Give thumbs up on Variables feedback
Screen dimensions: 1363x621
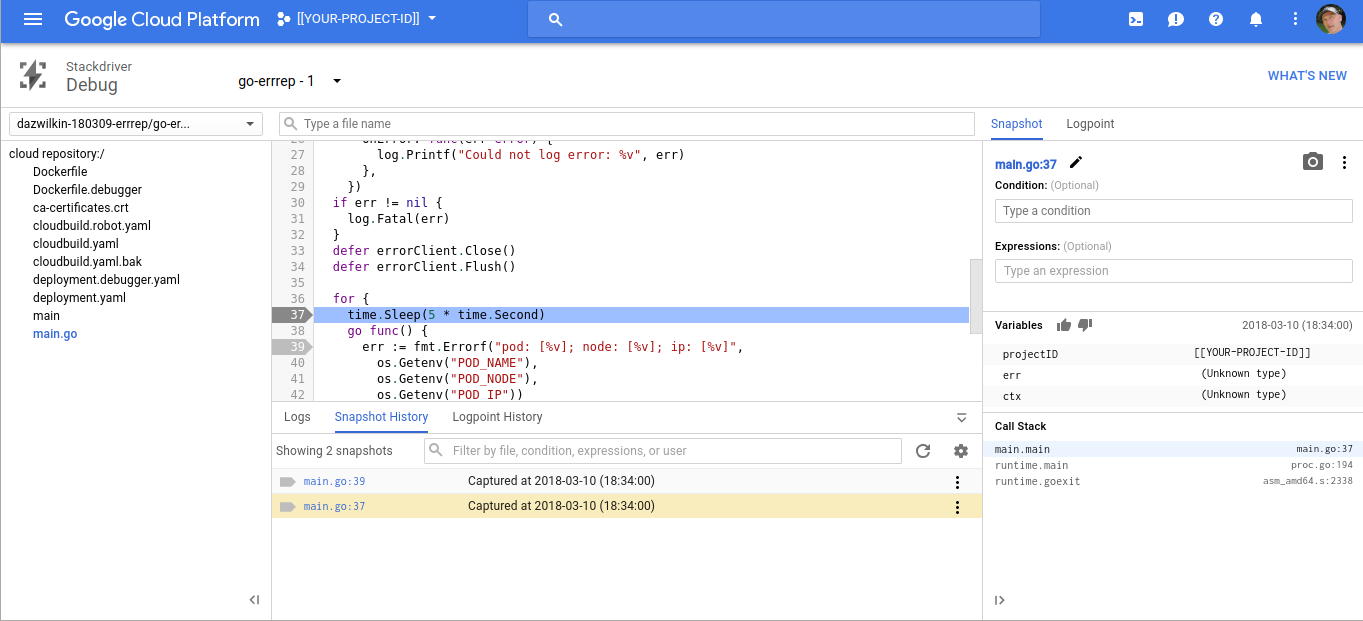tap(1065, 324)
